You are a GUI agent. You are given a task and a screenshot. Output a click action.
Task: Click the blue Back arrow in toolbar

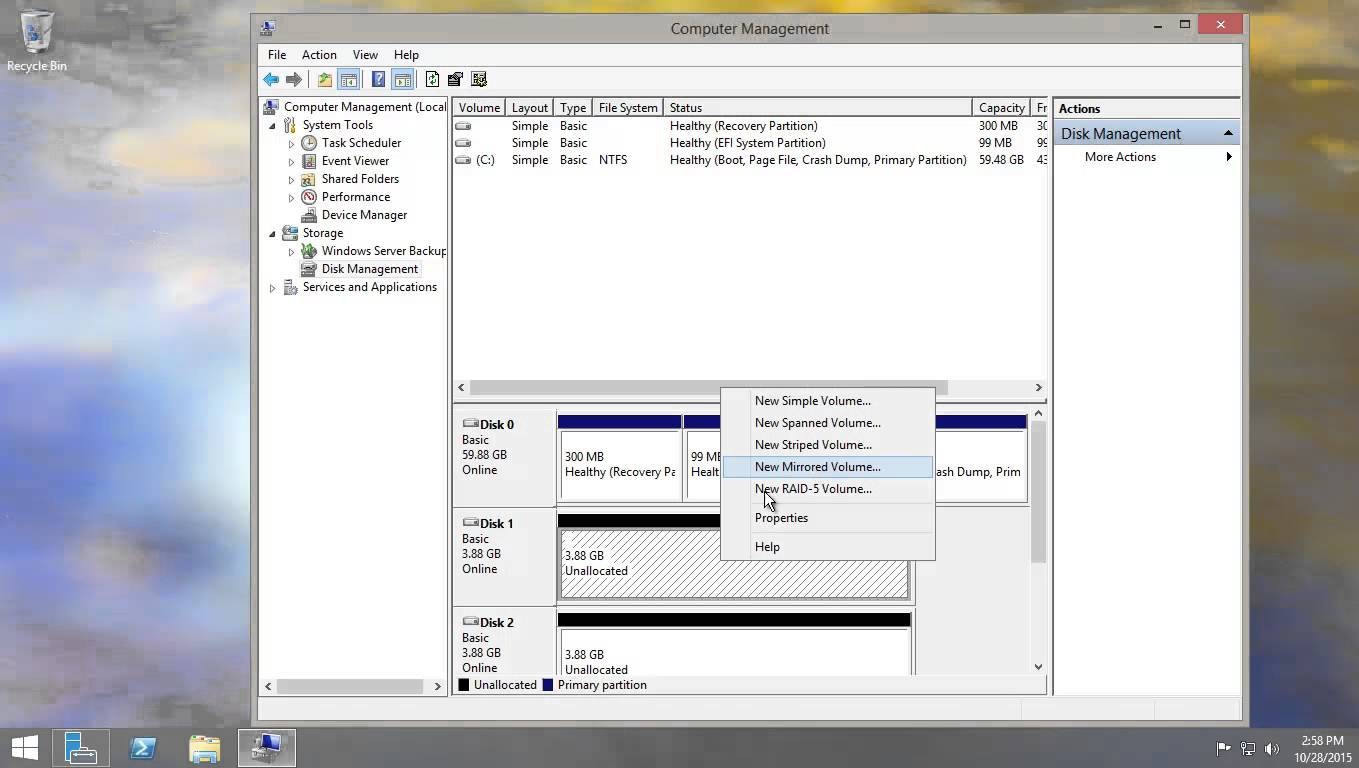point(271,79)
